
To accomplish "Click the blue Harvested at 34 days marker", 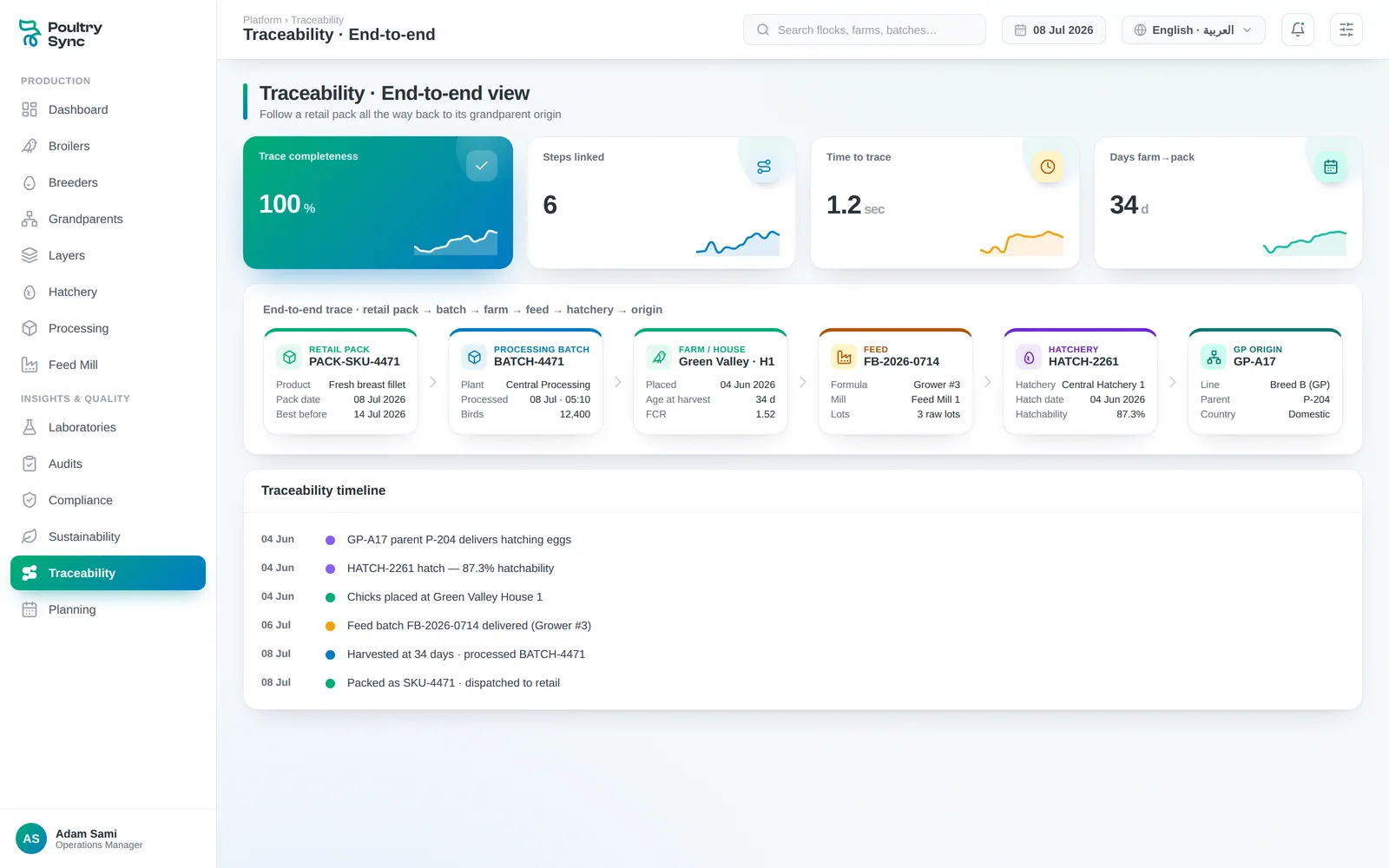I will tap(330, 654).
